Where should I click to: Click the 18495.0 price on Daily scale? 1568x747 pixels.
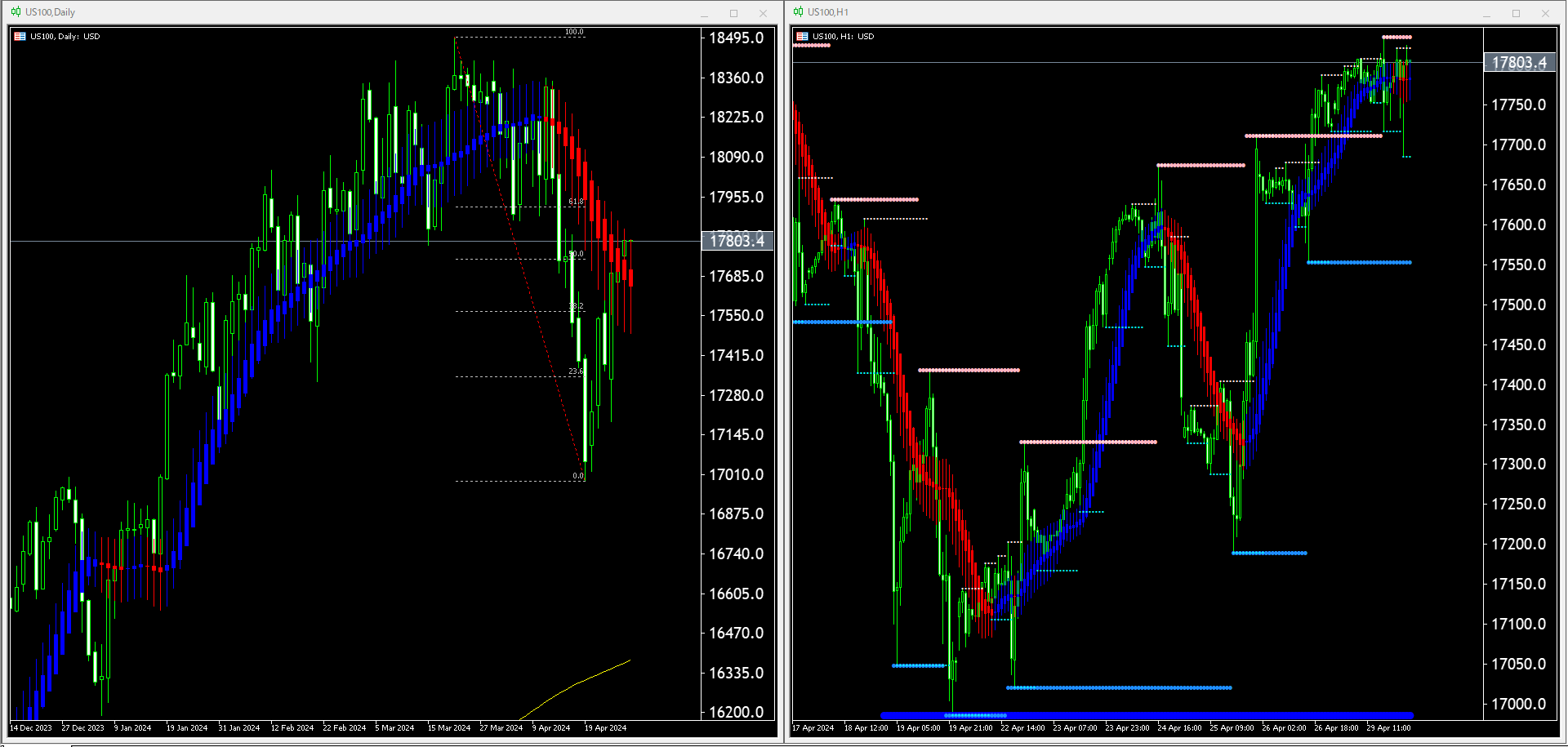pyautogui.click(x=737, y=38)
